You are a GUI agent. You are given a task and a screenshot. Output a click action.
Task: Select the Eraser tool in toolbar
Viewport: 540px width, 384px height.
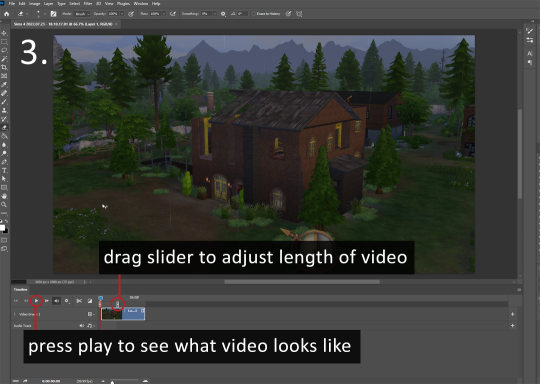click(4, 127)
